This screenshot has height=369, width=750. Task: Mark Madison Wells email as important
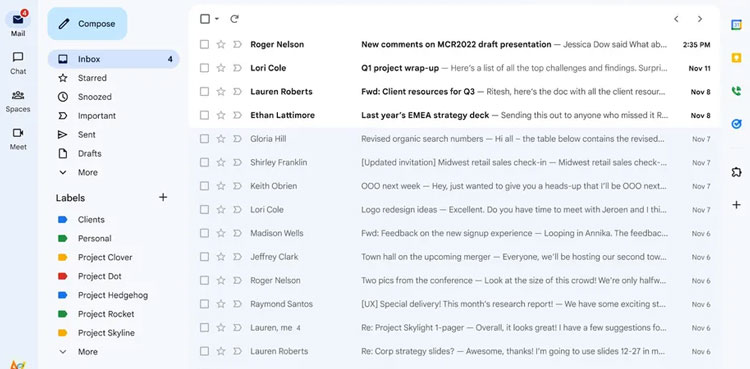pyautogui.click(x=237, y=233)
